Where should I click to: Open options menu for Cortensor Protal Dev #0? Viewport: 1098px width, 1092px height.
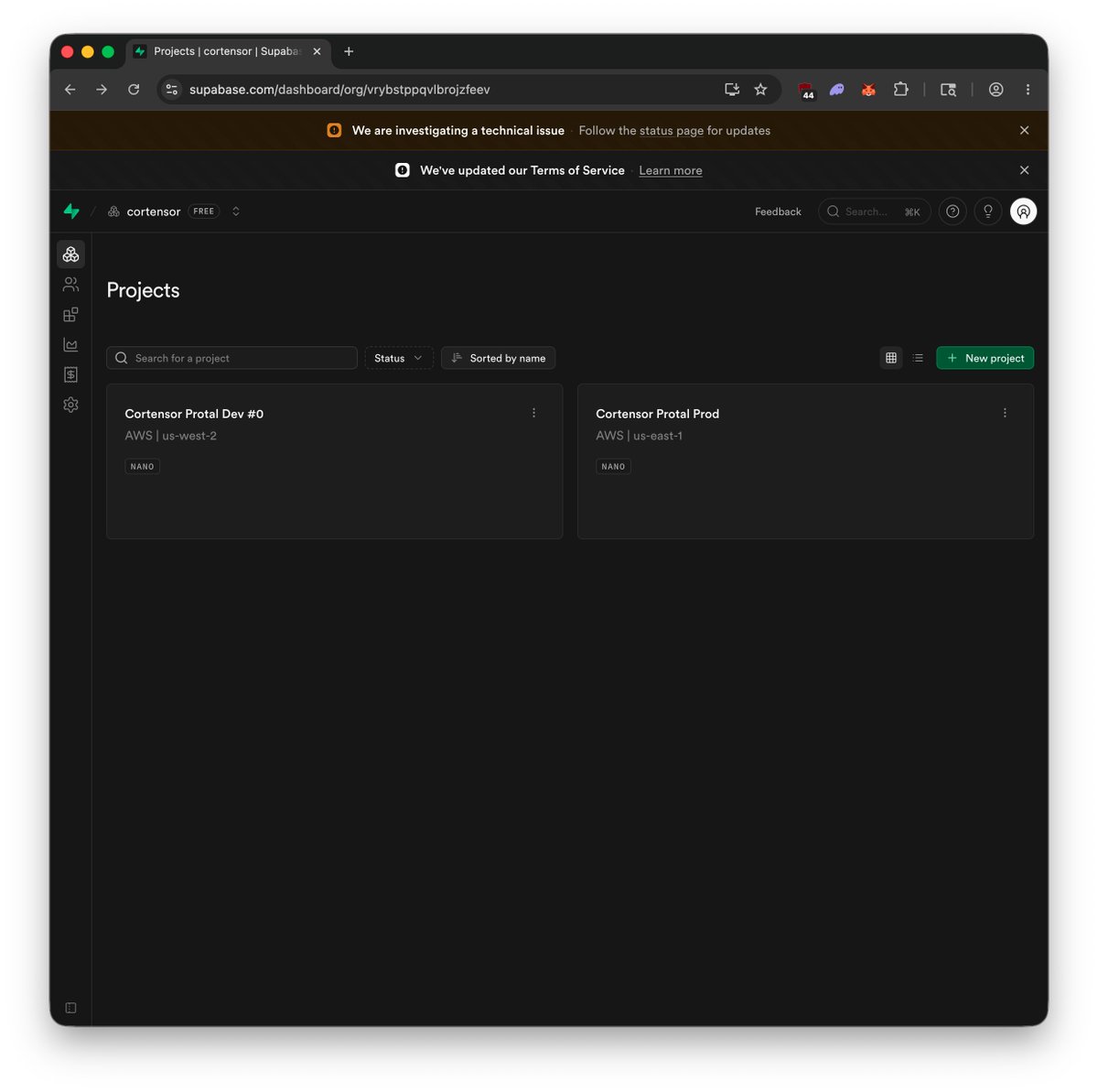[534, 413]
